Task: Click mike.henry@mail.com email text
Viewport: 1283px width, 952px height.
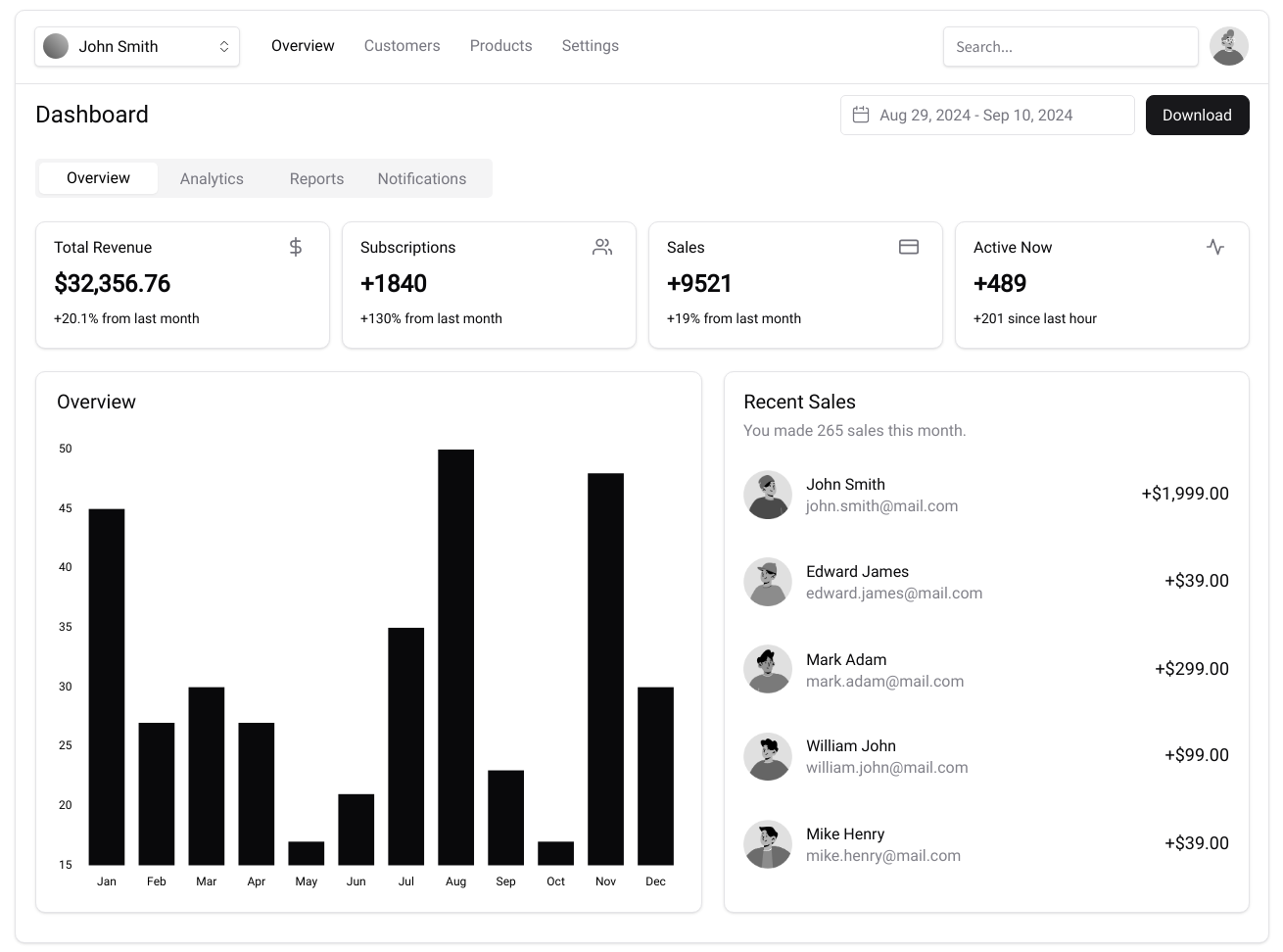Action: [x=883, y=856]
